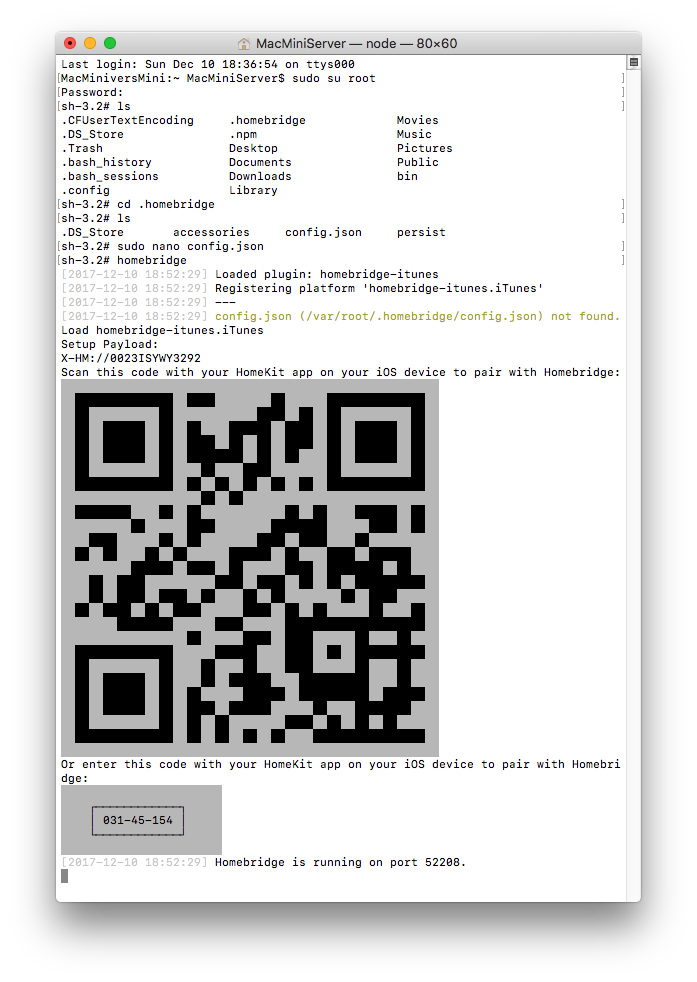Click 'Homebridge is running on port 52208' line
Image resolution: width=697 pixels, height=982 pixels.
[x=340, y=862]
